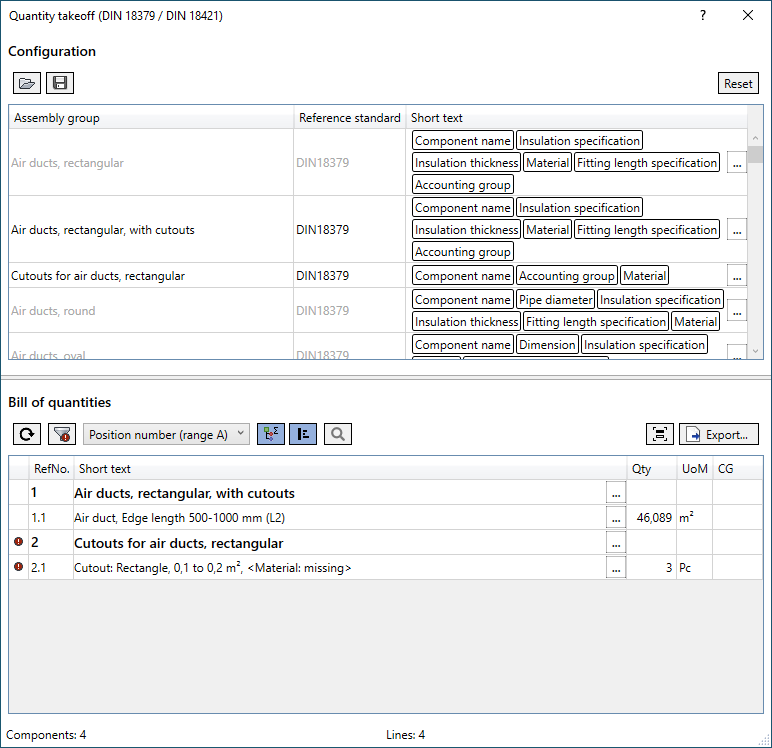Click Component name tag in Air ducts, round row
772x748 pixels.
[463, 299]
